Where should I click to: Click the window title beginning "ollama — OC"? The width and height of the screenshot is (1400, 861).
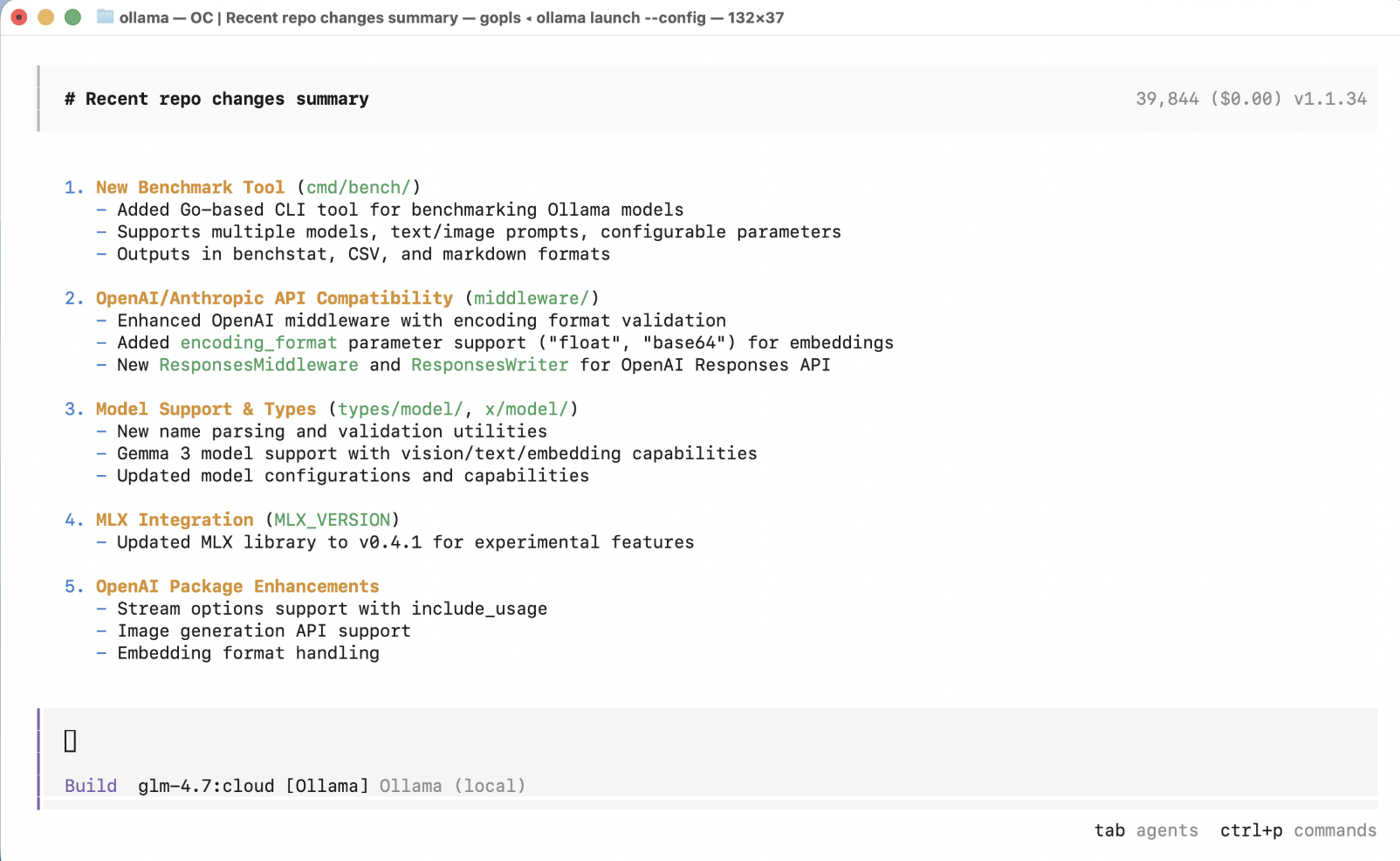[451, 17]
